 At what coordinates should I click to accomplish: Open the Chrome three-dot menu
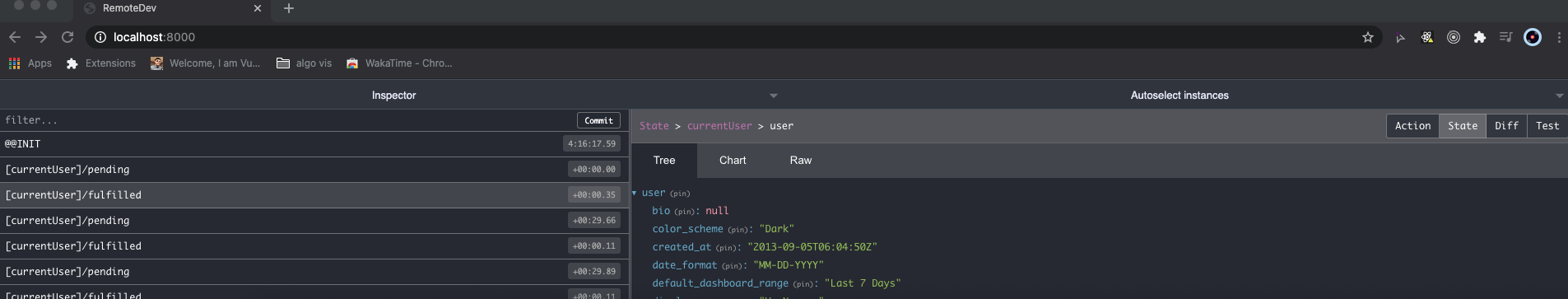[x=1559, y=37]
